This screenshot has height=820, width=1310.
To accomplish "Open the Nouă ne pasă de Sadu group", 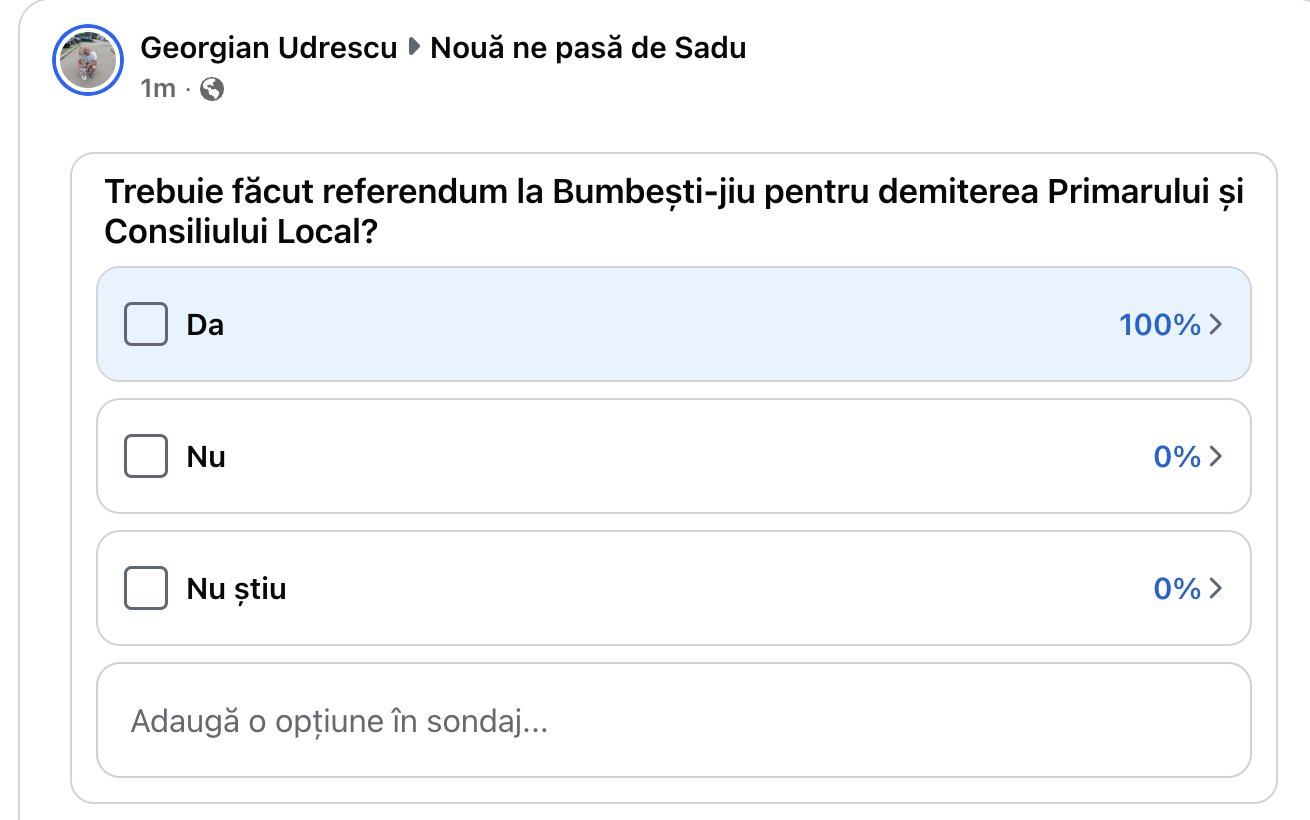I will pyautogui.click(x=588, y=47).
